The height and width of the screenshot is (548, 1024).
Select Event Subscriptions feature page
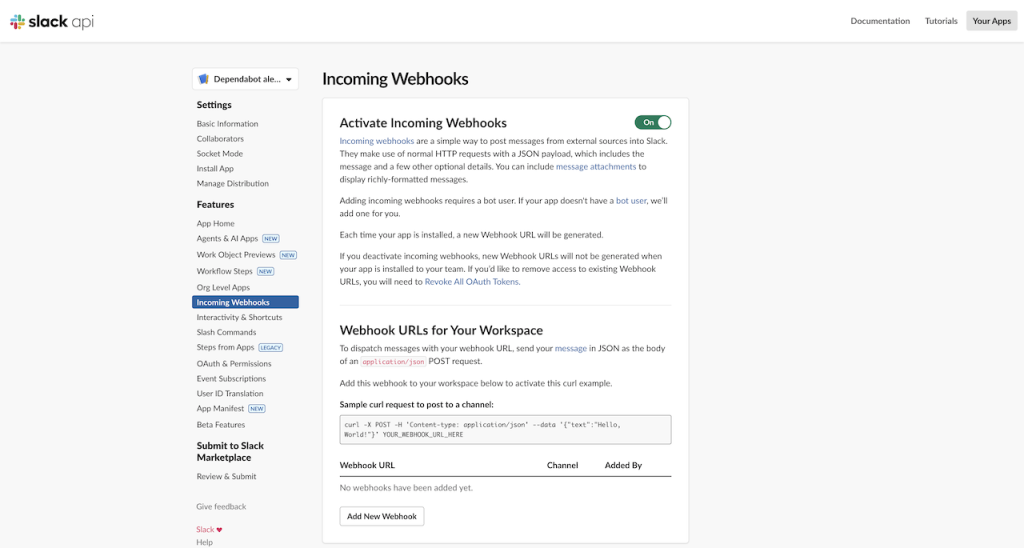click(231, 379)
